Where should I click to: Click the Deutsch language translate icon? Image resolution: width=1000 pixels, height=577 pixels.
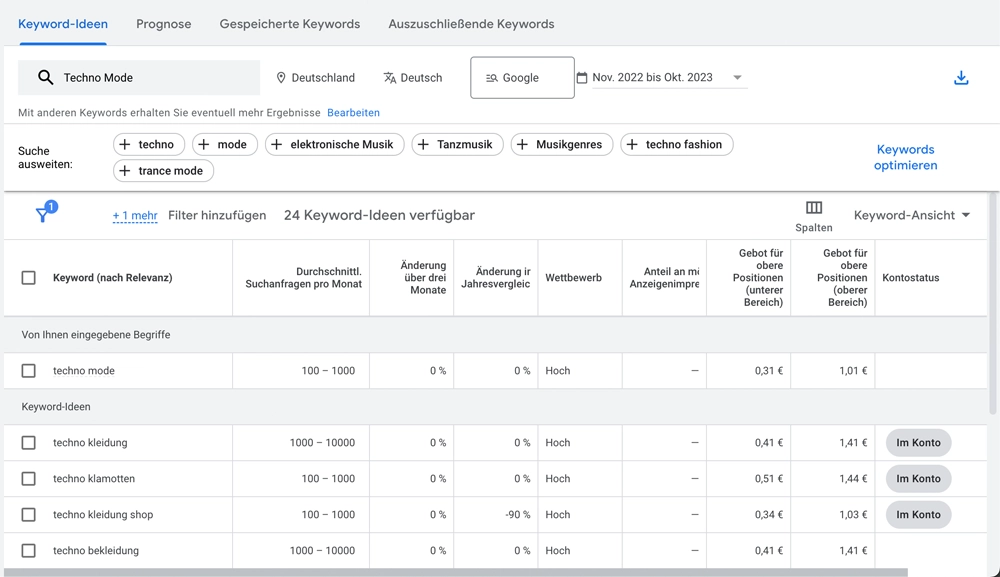pyautogui.click(x=390, y=78)
